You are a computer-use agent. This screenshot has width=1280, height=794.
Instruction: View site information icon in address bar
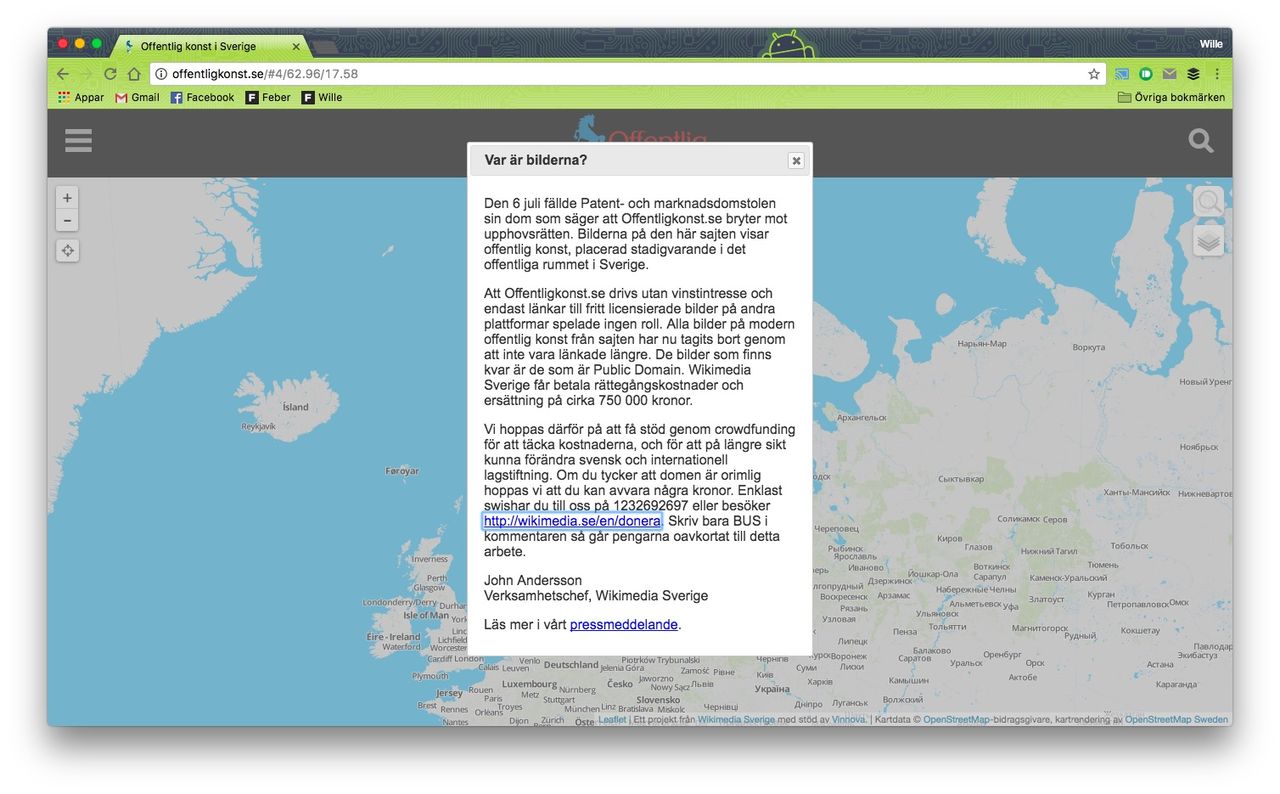pos(161,74)
